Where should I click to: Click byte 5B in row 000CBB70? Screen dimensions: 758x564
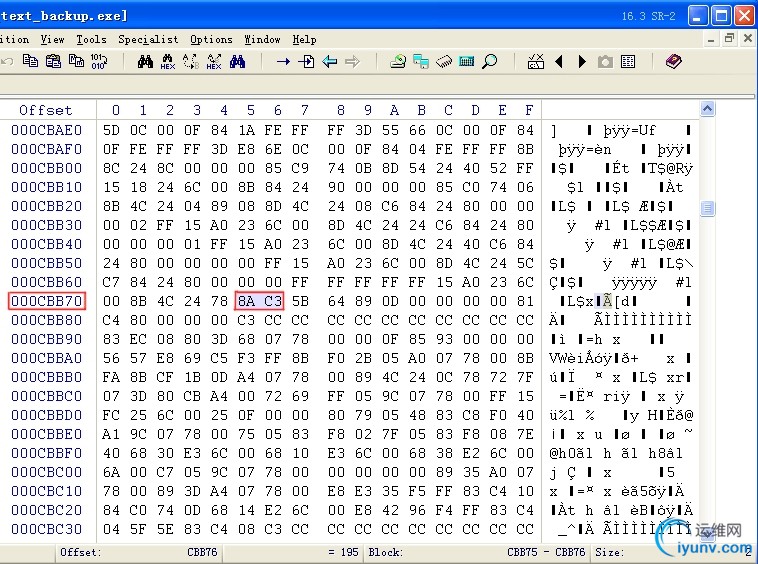(x=300, y=301)
